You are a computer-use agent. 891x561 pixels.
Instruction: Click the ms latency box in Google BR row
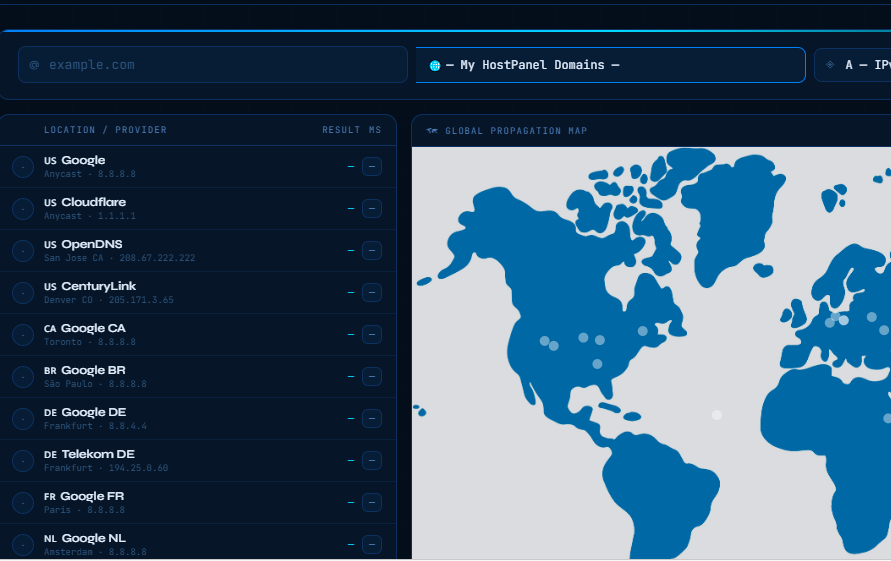(x=372, y=377)
